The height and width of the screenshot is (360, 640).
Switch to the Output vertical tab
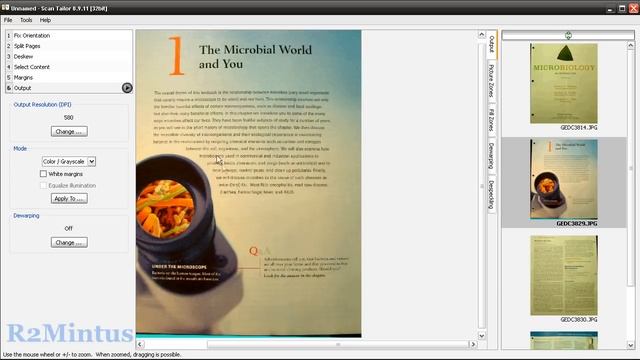click(492, 44)
